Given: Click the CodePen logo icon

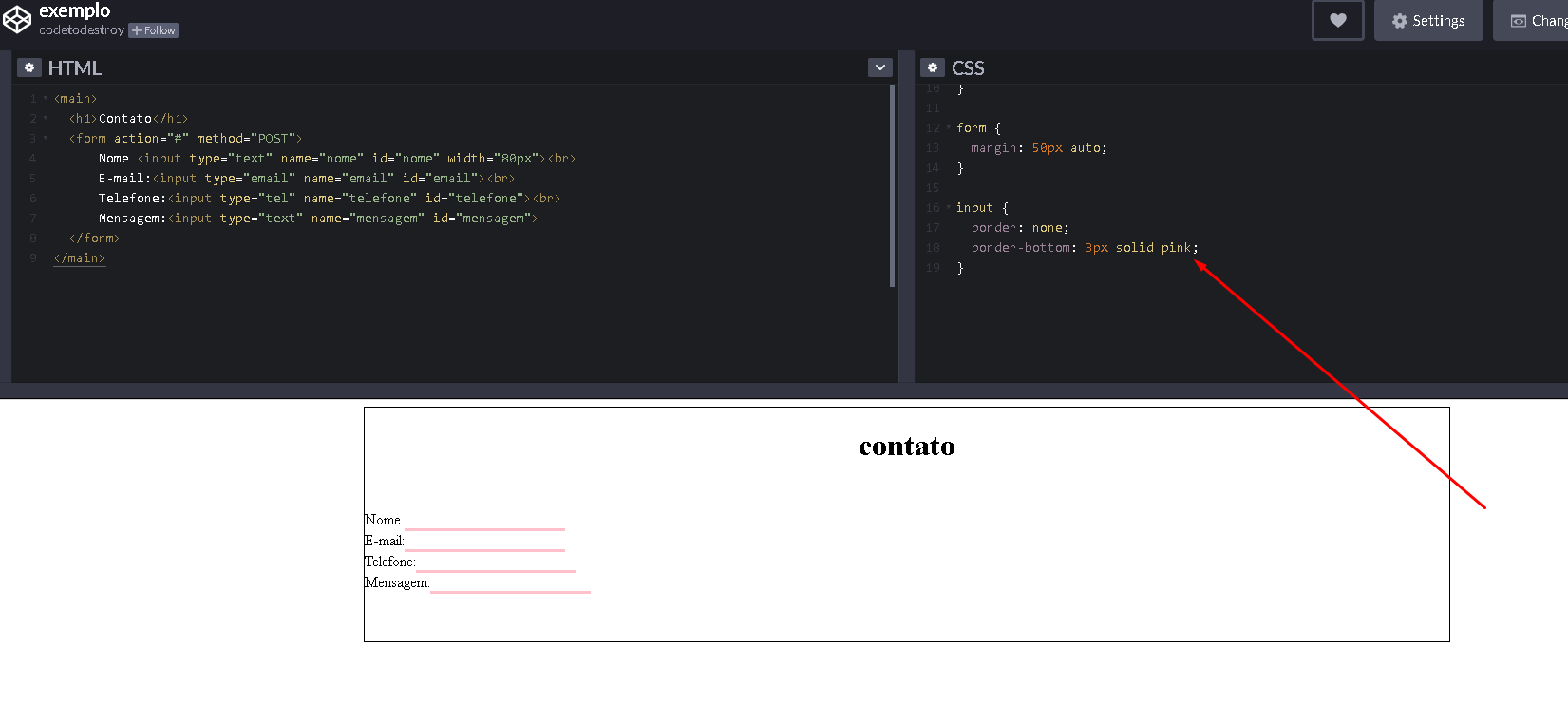Looking at the screenshot, I should [17, 20].
